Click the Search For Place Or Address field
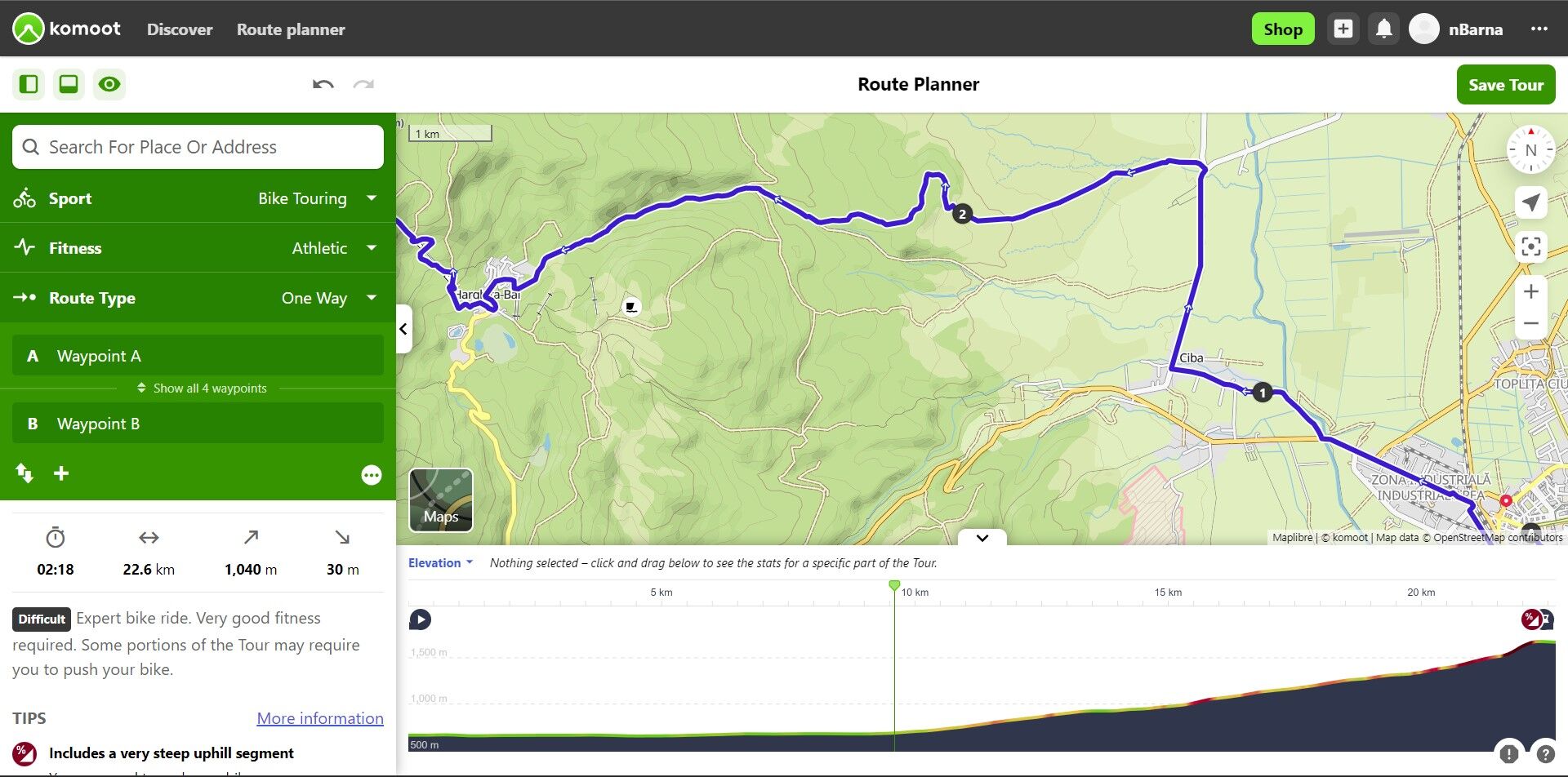The height and width of the screenshot is (777, 1568). (198, 147)
